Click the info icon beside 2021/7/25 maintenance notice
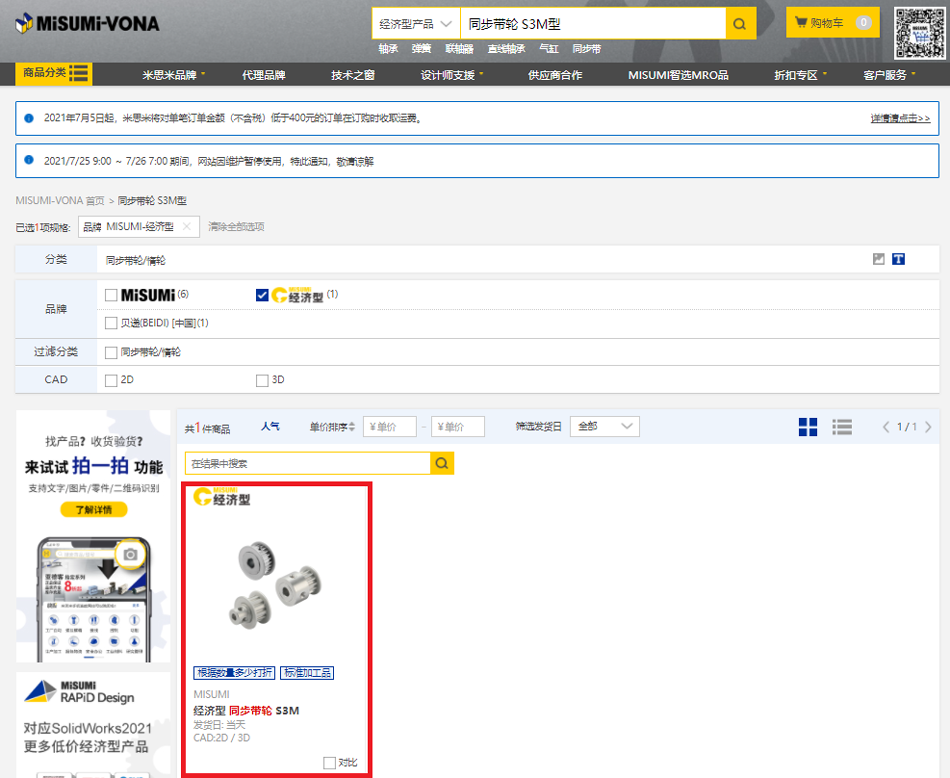 pyautogui.click(x=28, y=160)
